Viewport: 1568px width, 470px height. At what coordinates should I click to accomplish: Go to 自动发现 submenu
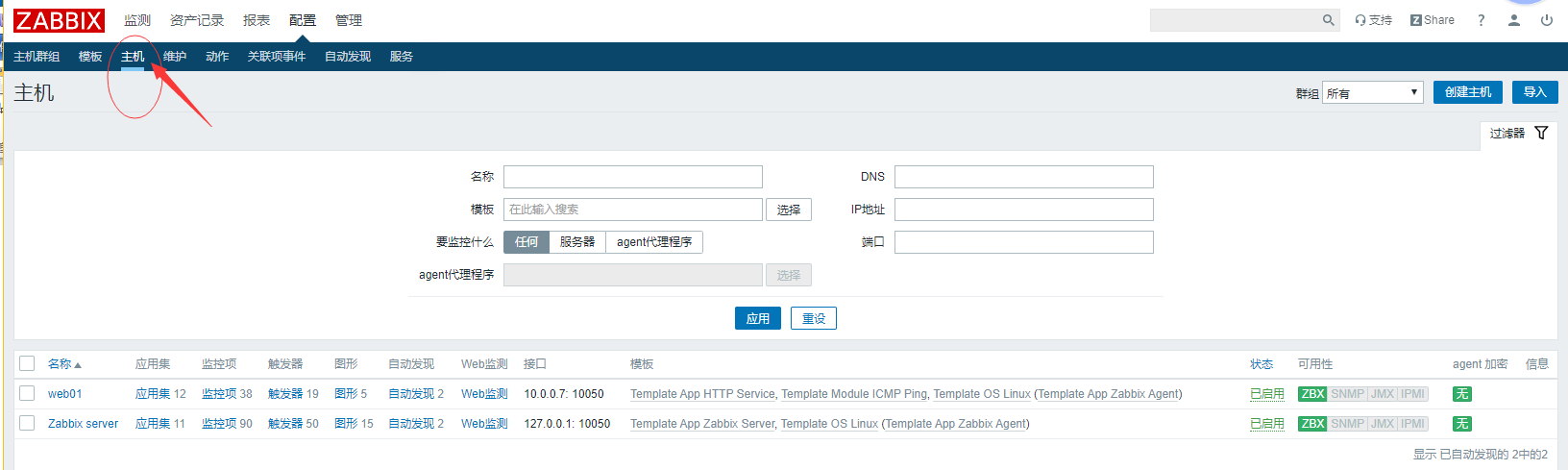[x=348, y=57]
